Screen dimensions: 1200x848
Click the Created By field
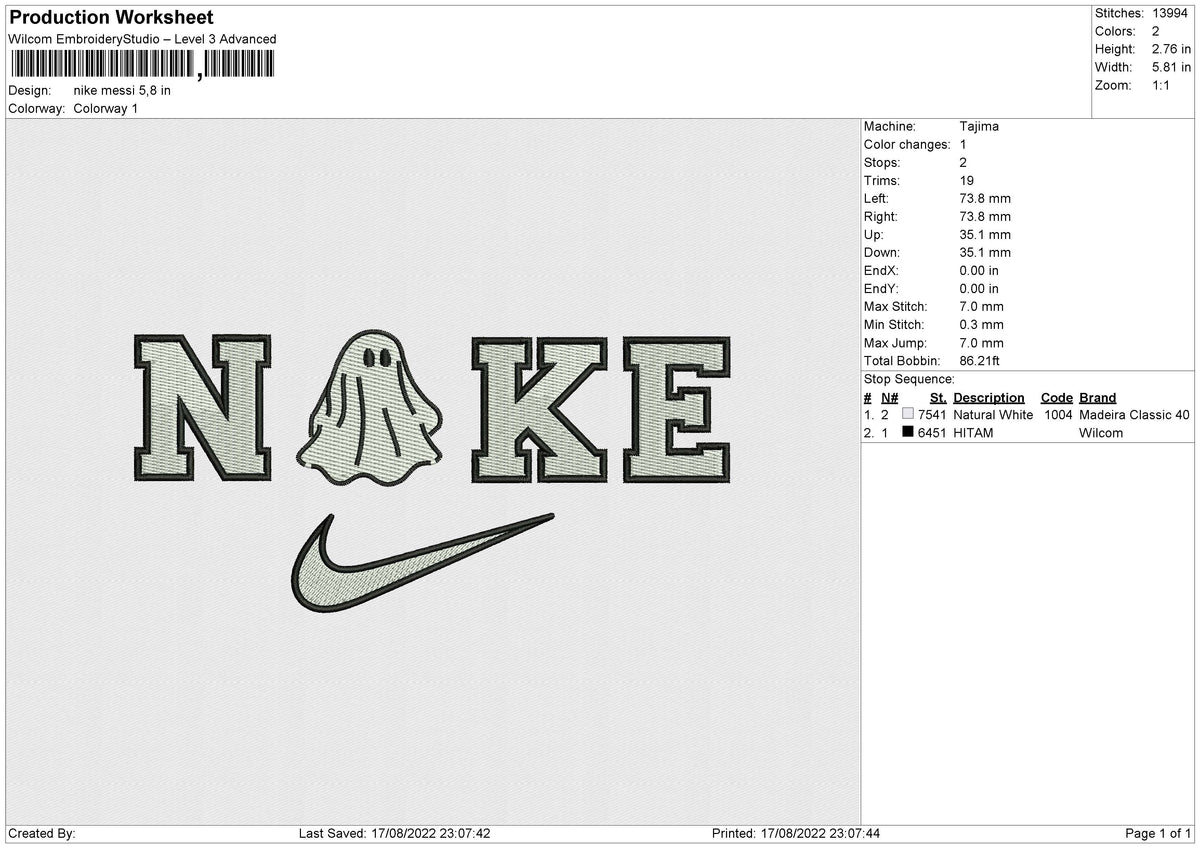pos(40,831)
